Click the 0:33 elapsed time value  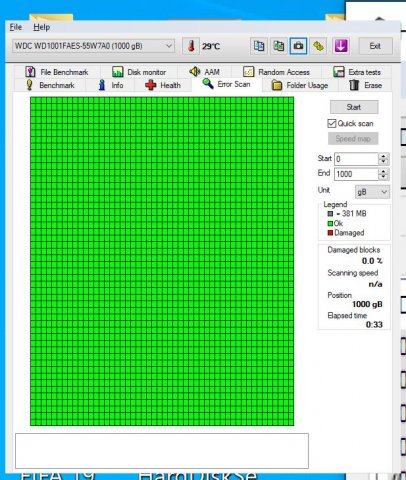374,325
